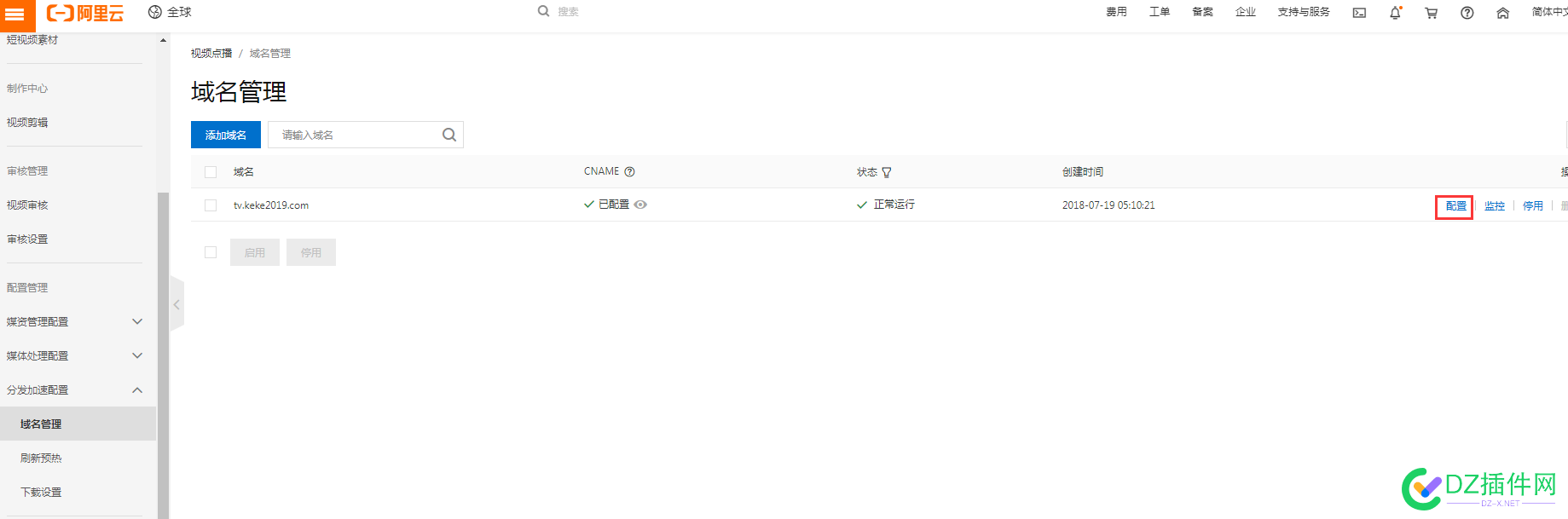
Task: Click the 创建时间 column header
Action: tap(1083, 172)
